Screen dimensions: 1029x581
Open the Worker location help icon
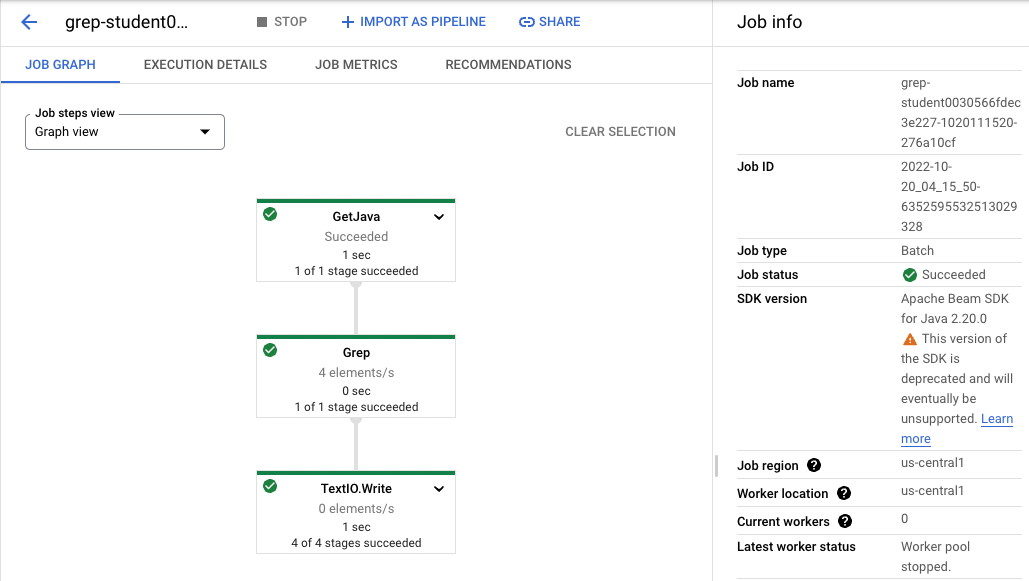pyautogui.click(x=844, y=493)
